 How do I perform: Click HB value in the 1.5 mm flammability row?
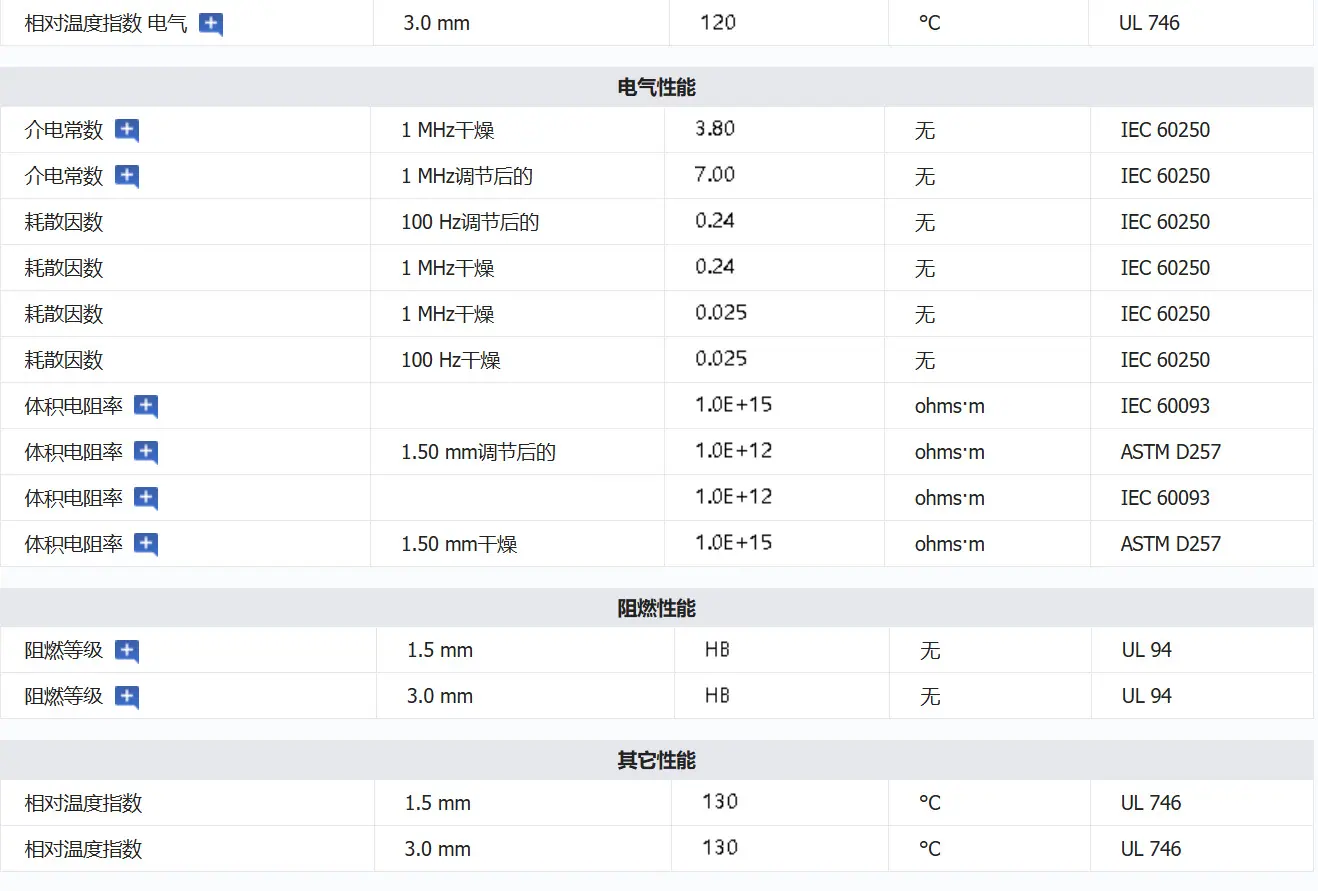[x=717, y=650]
